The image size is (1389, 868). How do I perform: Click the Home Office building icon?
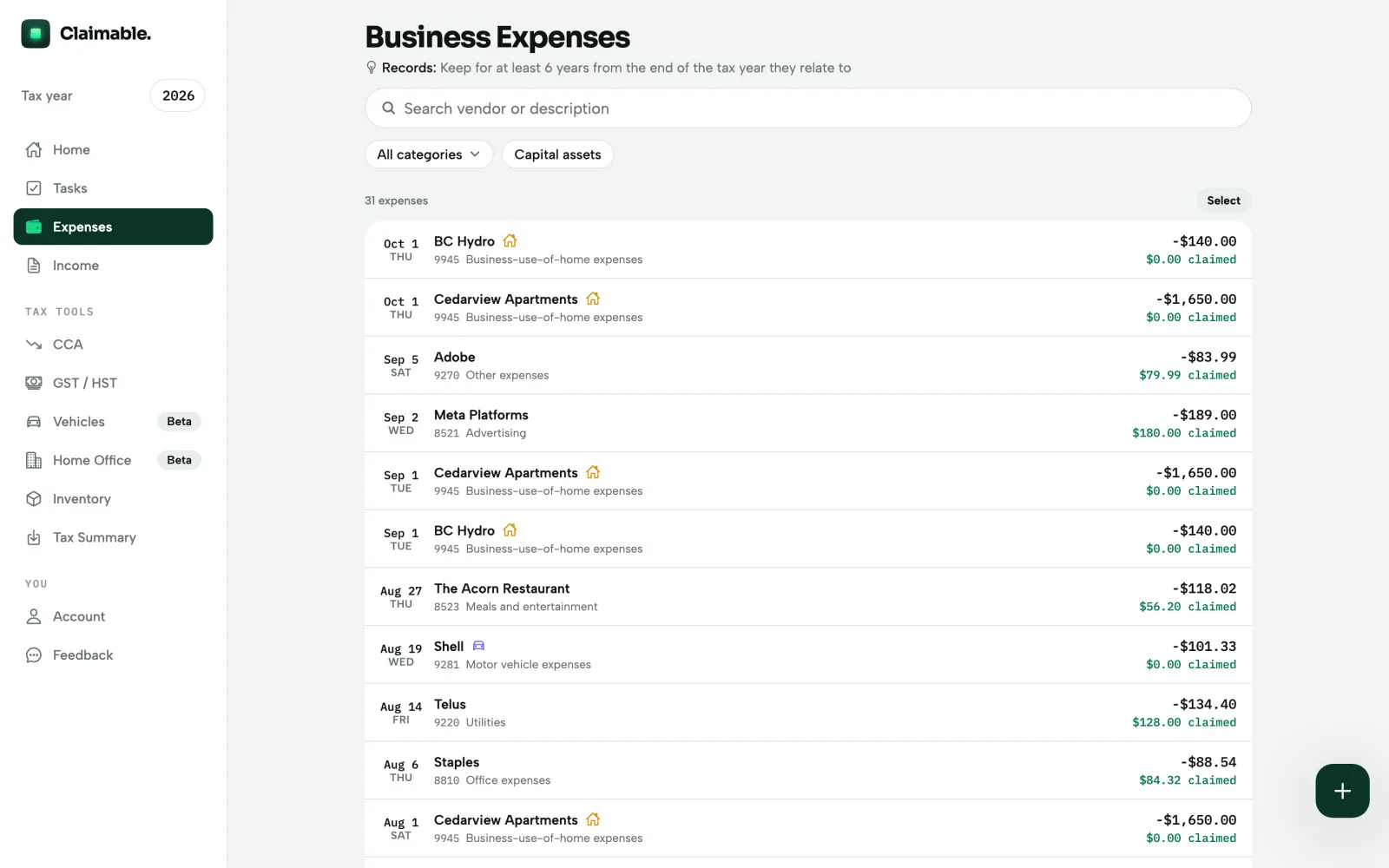[34, 460]
